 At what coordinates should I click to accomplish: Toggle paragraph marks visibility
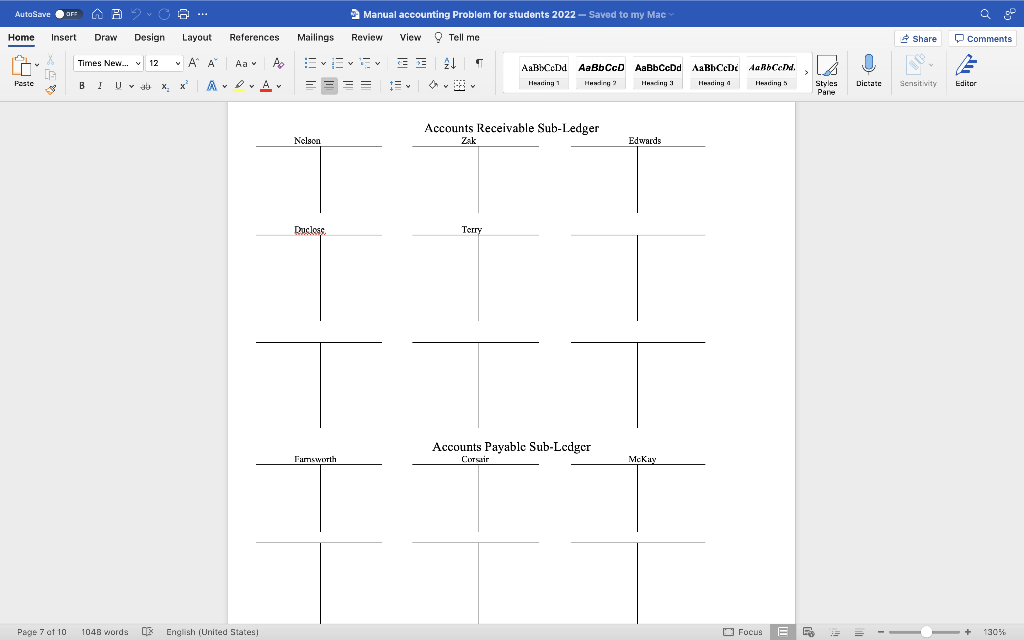(480, 63)
